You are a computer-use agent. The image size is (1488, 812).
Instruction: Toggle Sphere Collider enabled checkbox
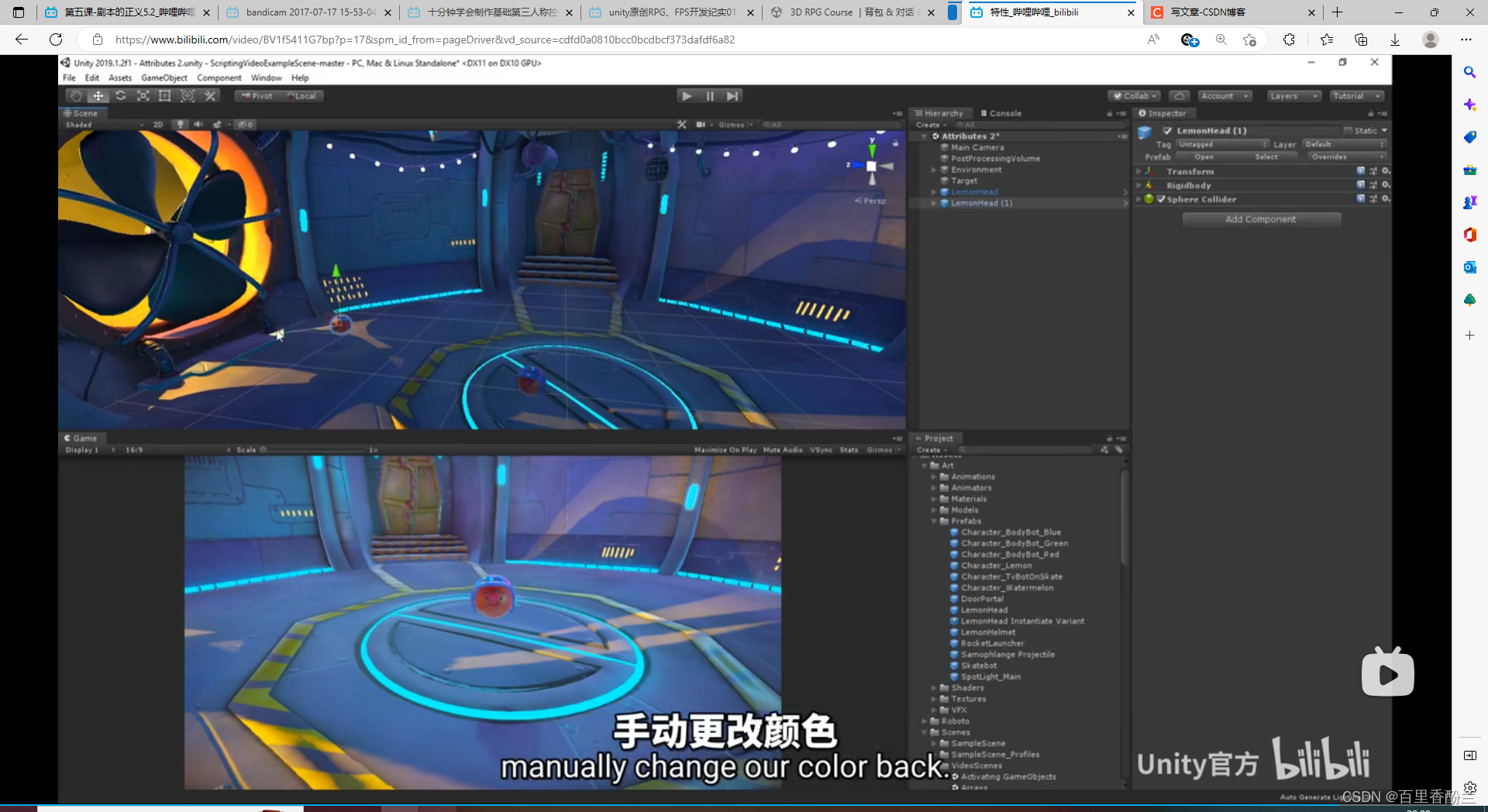[1161, 199]
